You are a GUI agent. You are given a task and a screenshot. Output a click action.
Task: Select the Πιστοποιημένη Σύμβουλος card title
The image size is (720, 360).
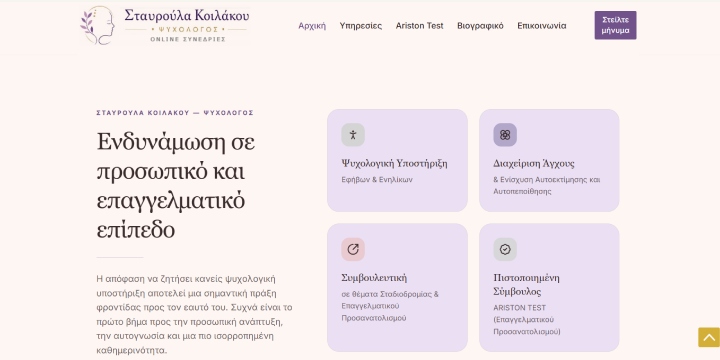[x=526, y=285]
